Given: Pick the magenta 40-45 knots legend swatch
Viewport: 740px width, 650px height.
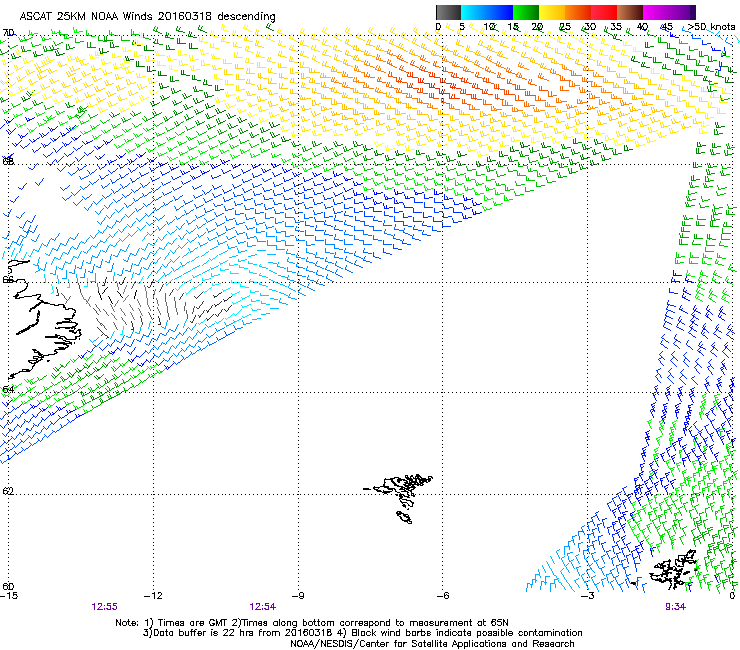Looking at the screenshot, I should 656,12.
